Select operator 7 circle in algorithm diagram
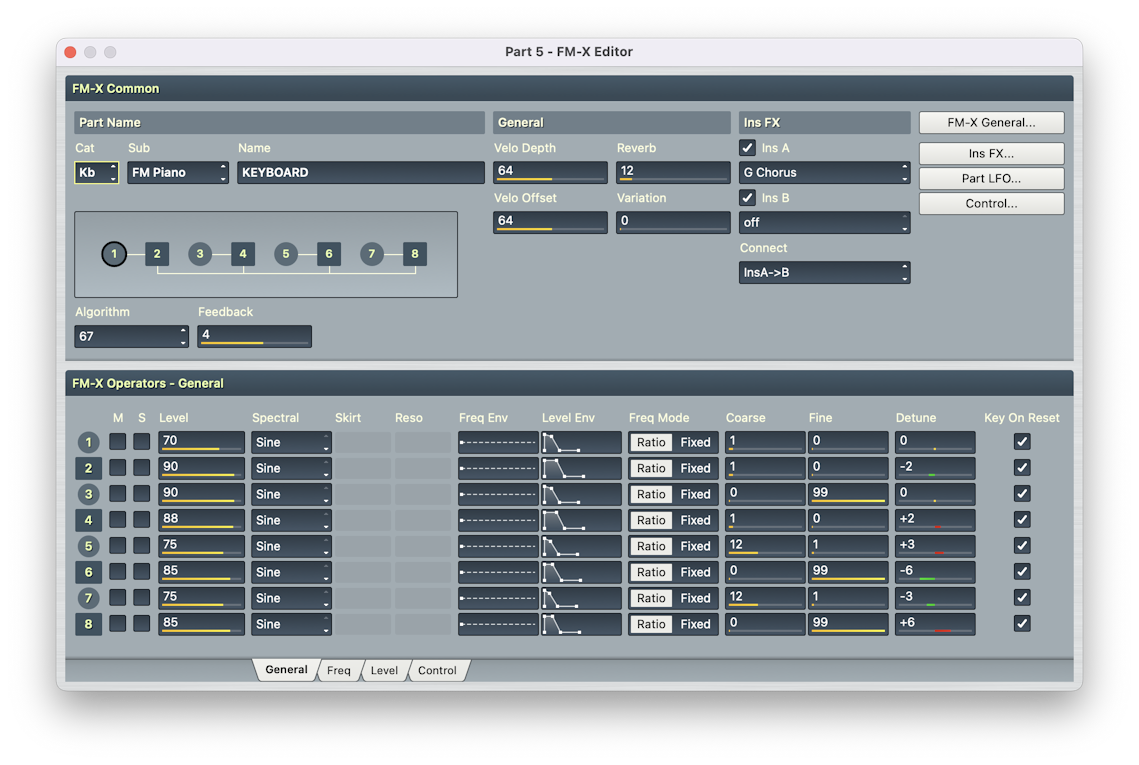 (371, 254)
